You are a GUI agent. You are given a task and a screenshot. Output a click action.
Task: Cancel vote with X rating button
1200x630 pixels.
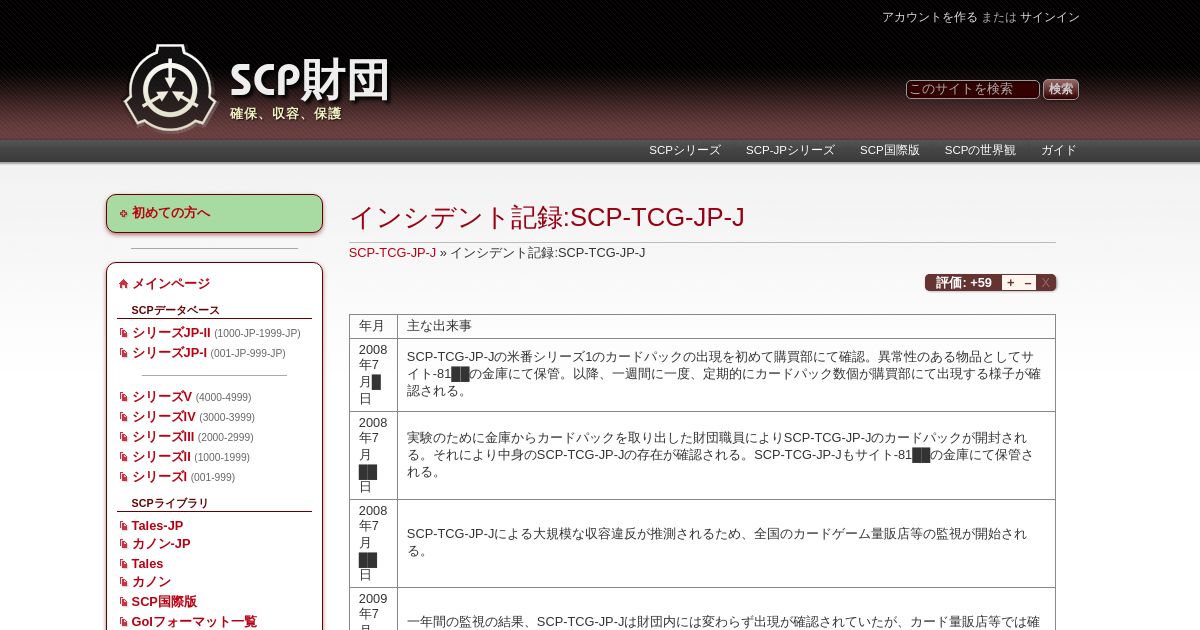[x=1046, y=283]
